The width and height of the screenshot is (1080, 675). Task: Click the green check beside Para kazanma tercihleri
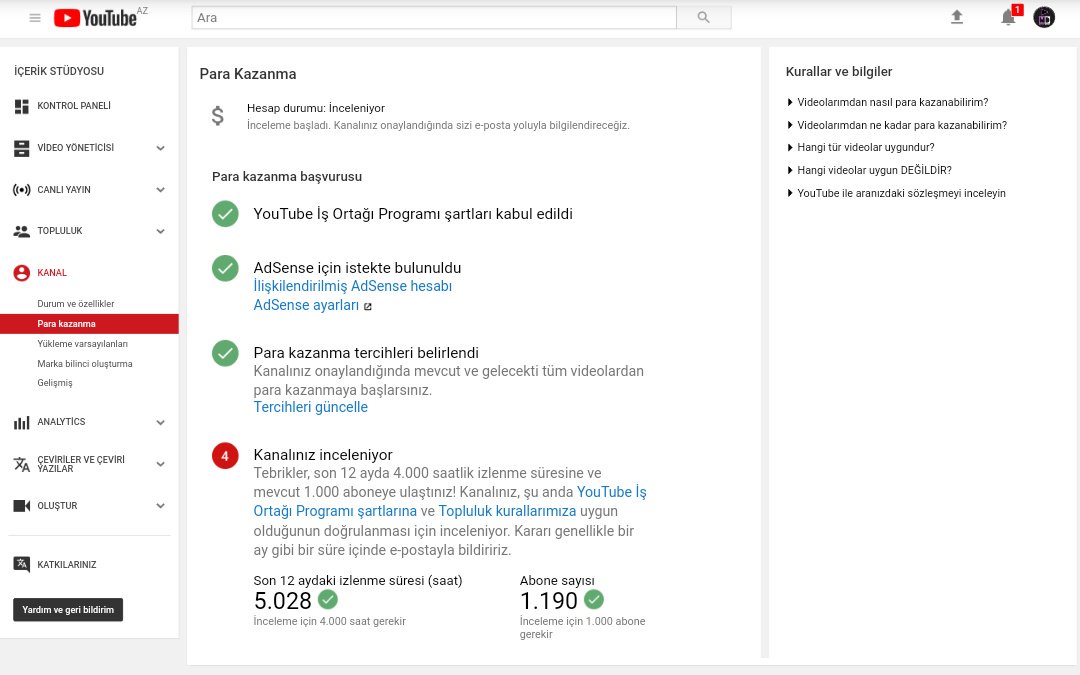pos(225,353)
